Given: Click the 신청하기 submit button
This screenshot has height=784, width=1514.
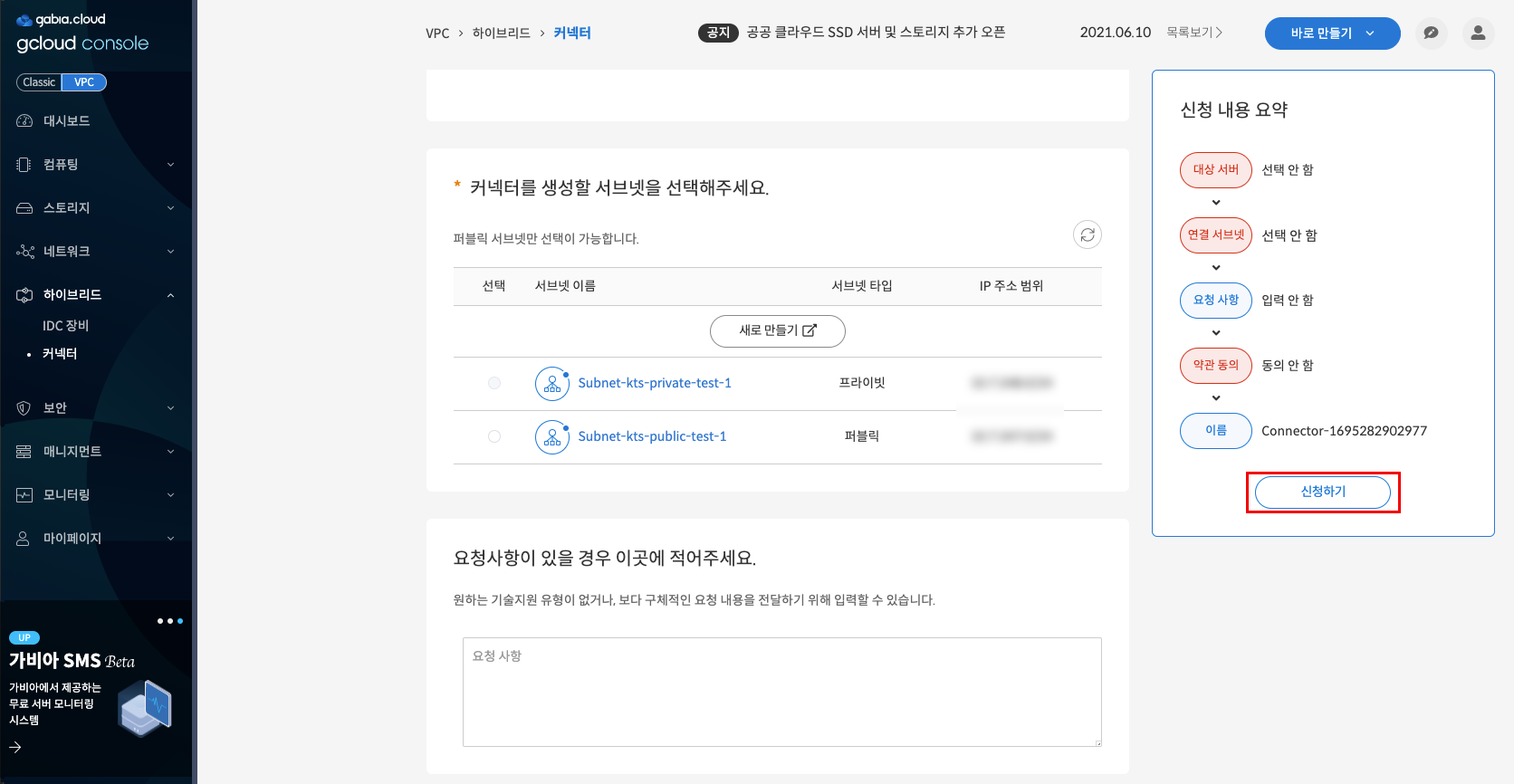Looking at the screenshot, I should coord(1322,492).
